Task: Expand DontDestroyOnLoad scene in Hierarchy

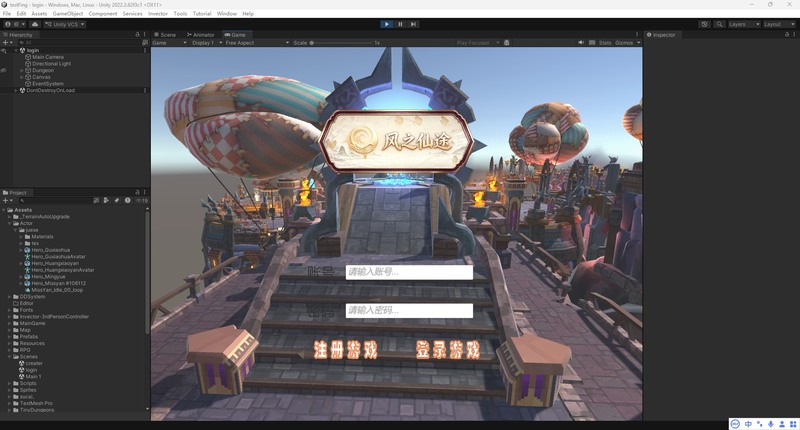Action: pos(16,90)
